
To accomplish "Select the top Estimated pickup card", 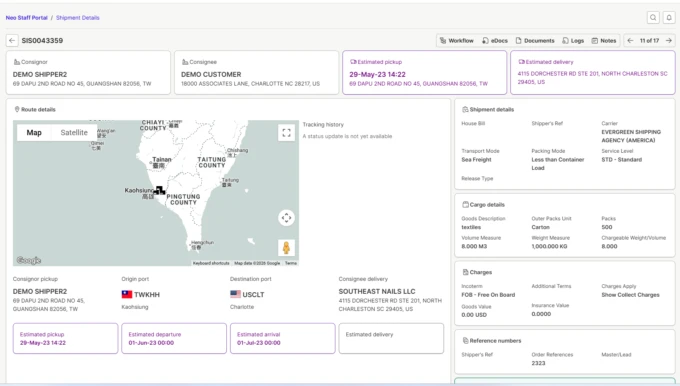I will (425, 72).
